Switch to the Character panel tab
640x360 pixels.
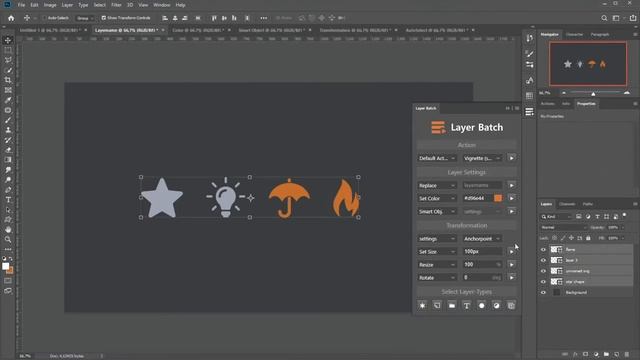click(574, 35)
